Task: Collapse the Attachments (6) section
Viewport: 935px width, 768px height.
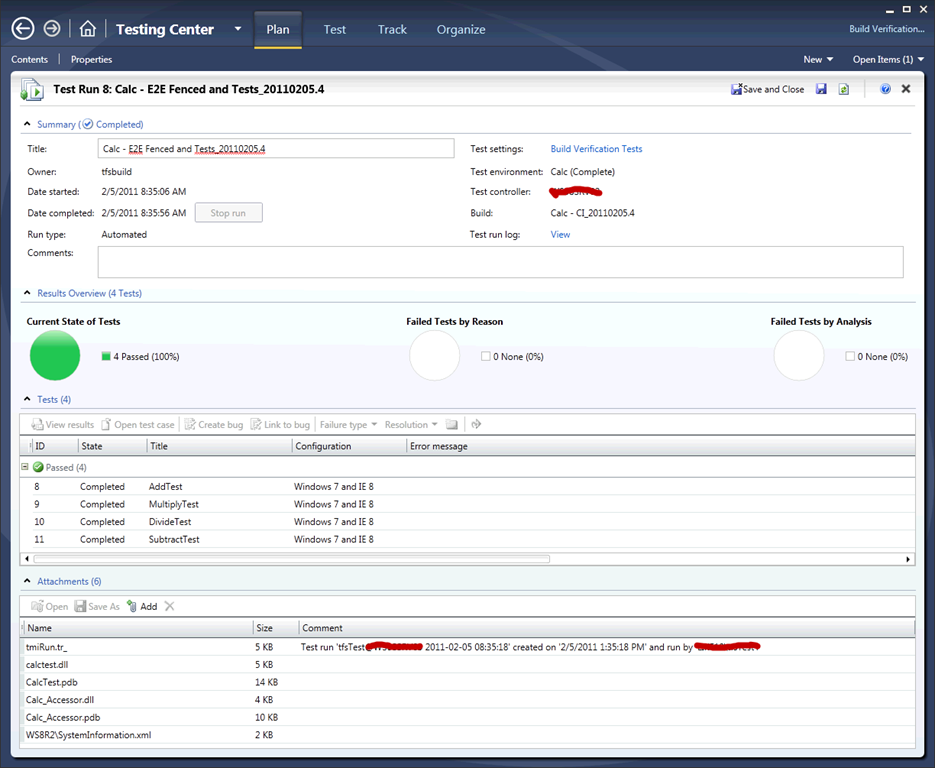Action: pos(27,581)
